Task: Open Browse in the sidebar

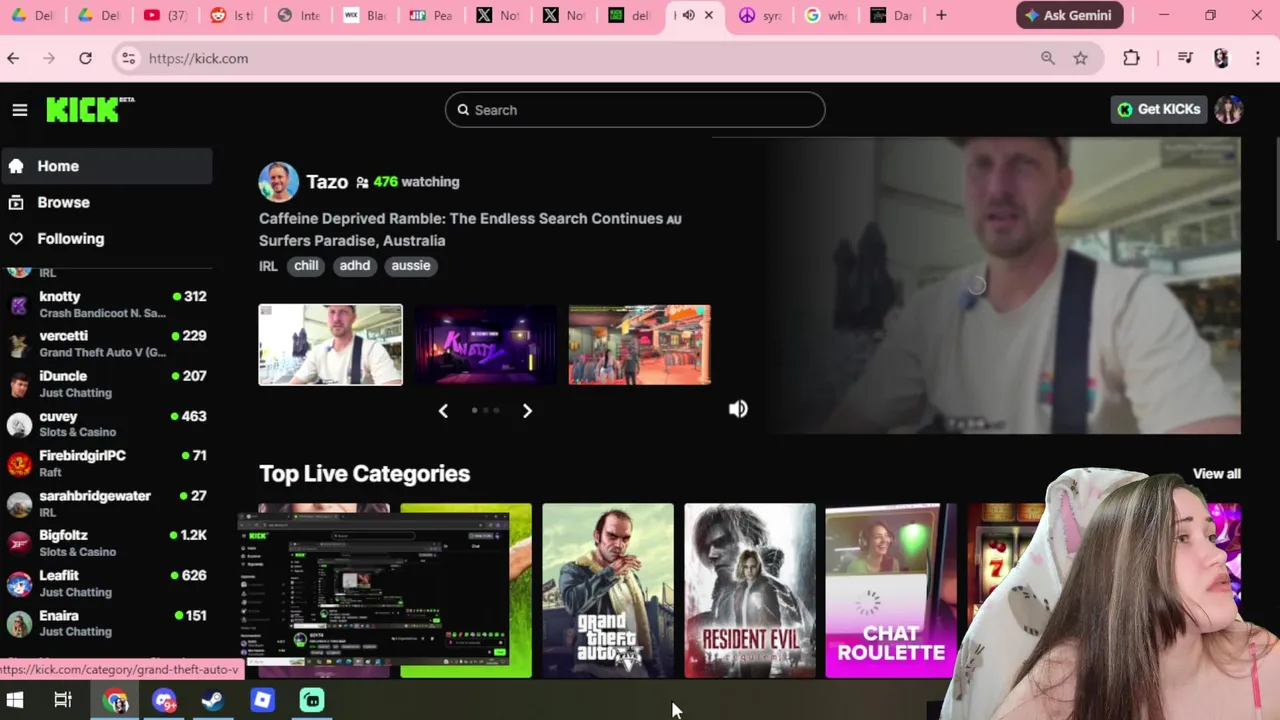Action: [x=106, y=202]
